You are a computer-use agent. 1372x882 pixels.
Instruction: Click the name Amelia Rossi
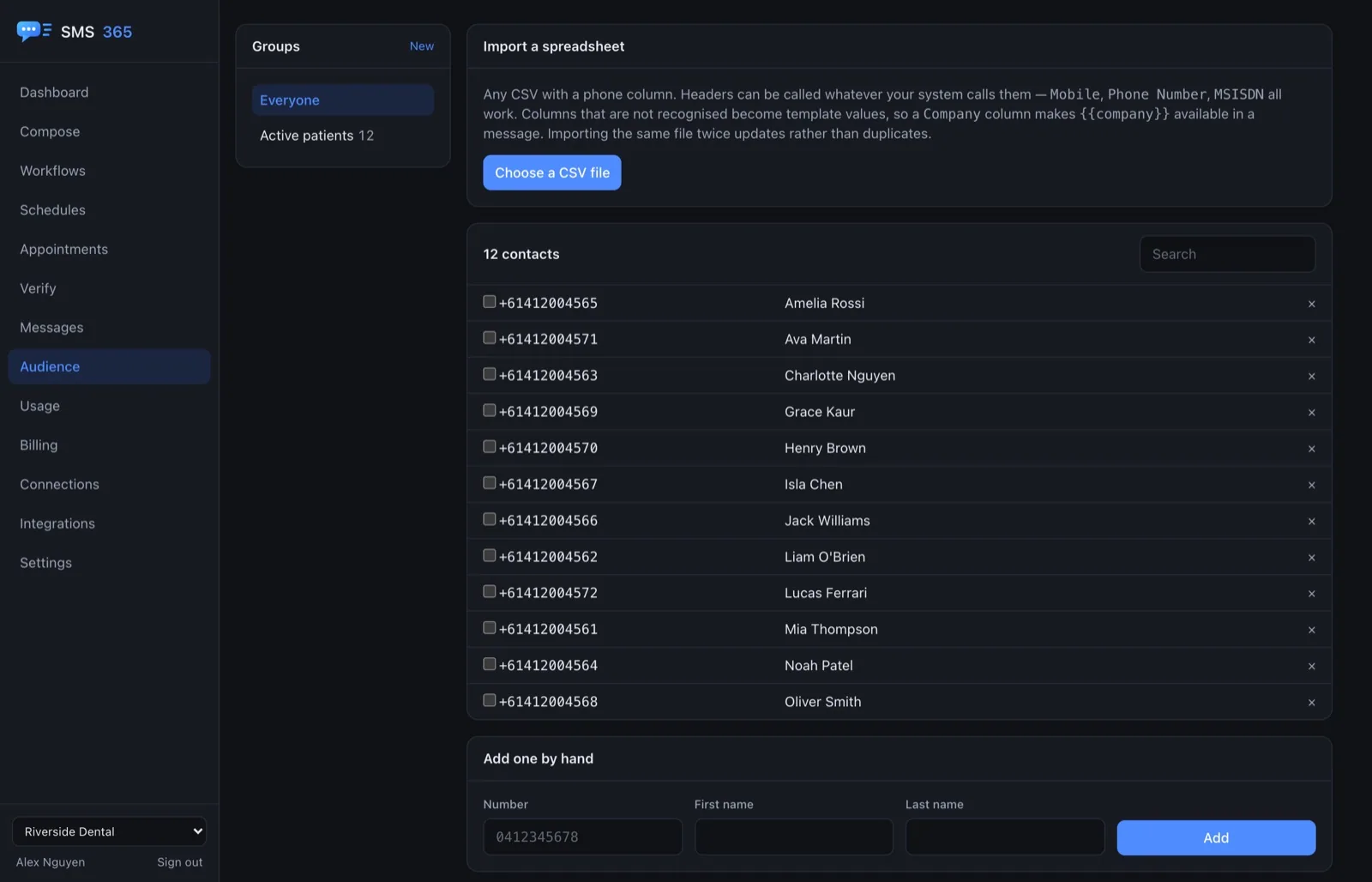824,303
